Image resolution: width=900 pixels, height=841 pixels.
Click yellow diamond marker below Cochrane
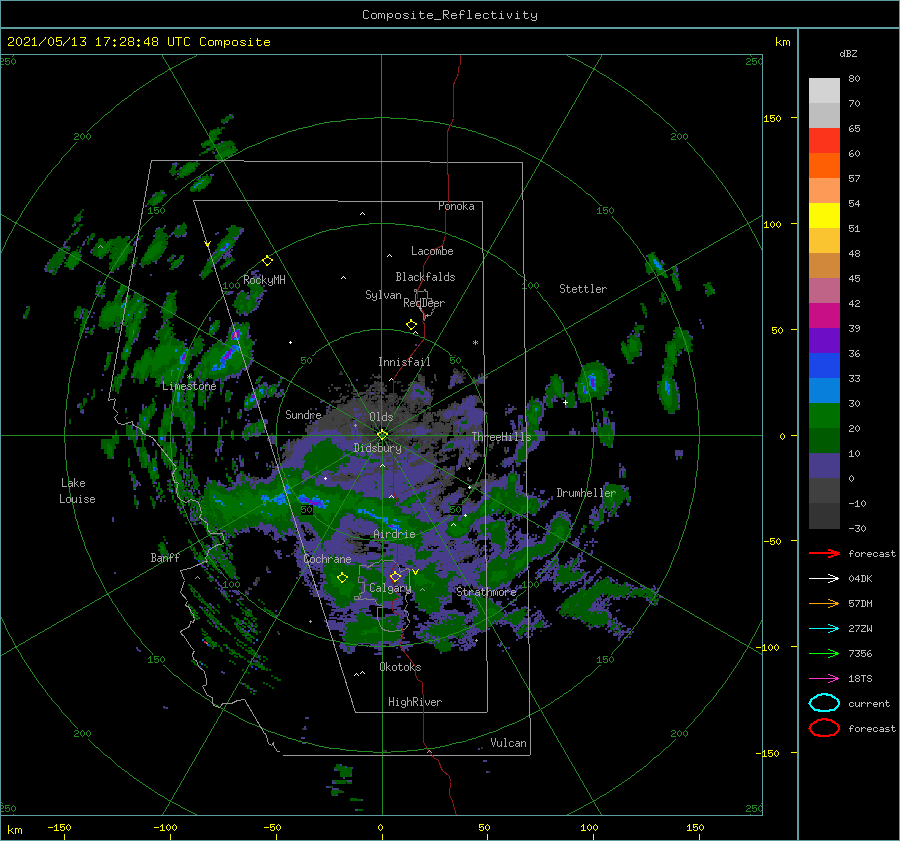pos(343,578)
